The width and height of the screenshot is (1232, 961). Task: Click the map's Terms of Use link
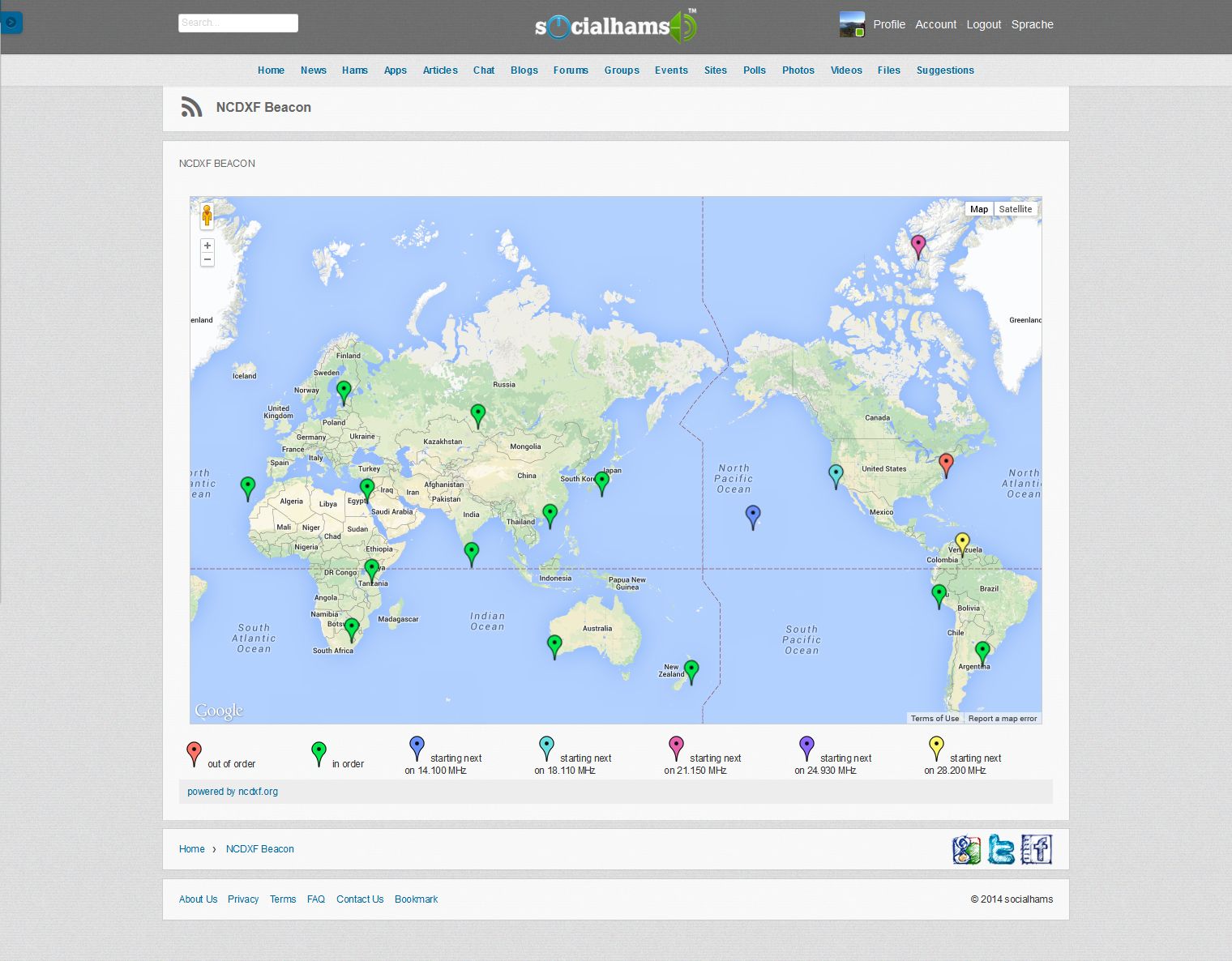(x=935, y=718)
